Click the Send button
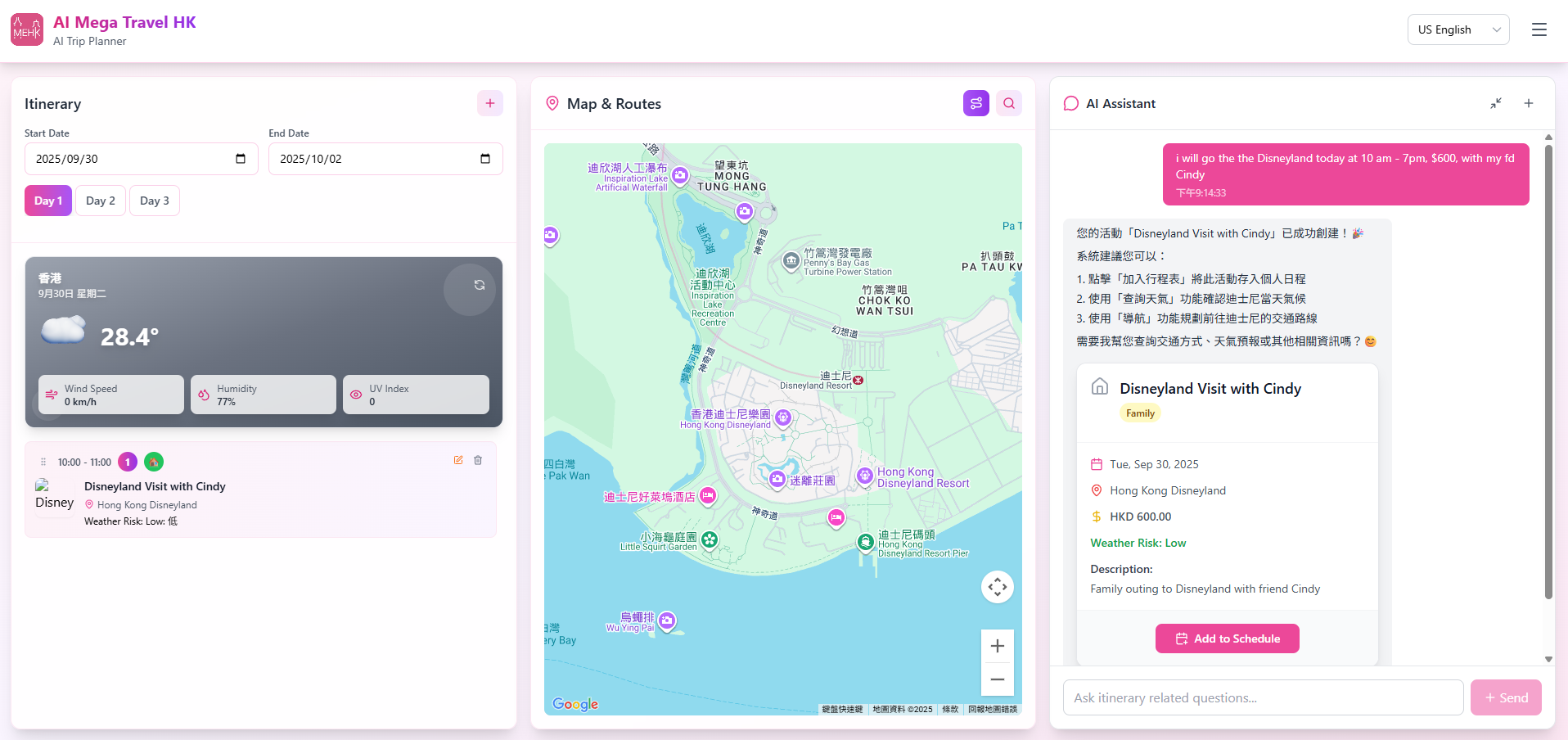Image resolution: width=1568 pixels, height=740 pixels. tap(1506, 697)
